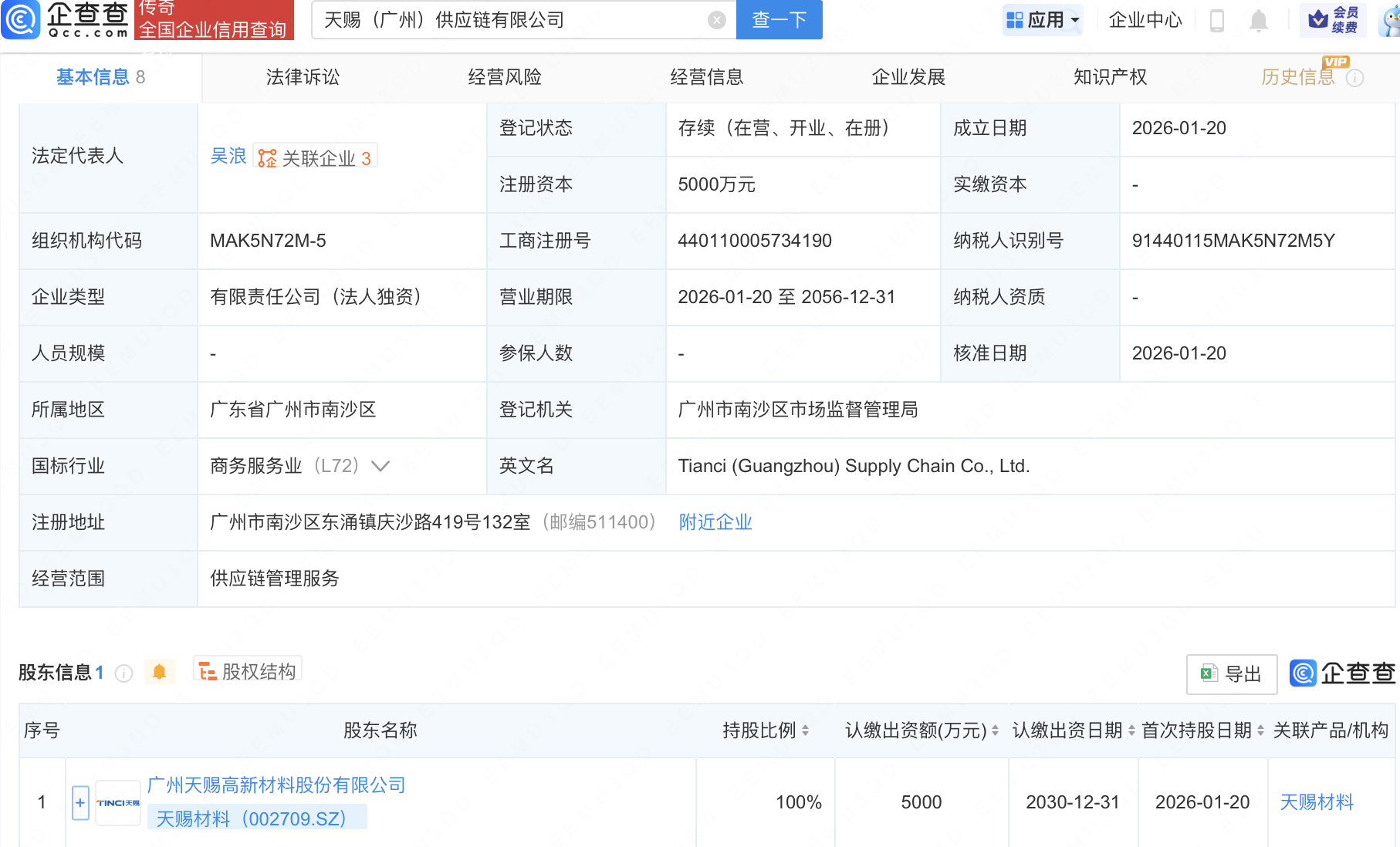Open the 股权结构 equity structure view
Image resolution: width=1400 pixels, height=847 pixels.
pyautogui.click(x=247, y=670)
